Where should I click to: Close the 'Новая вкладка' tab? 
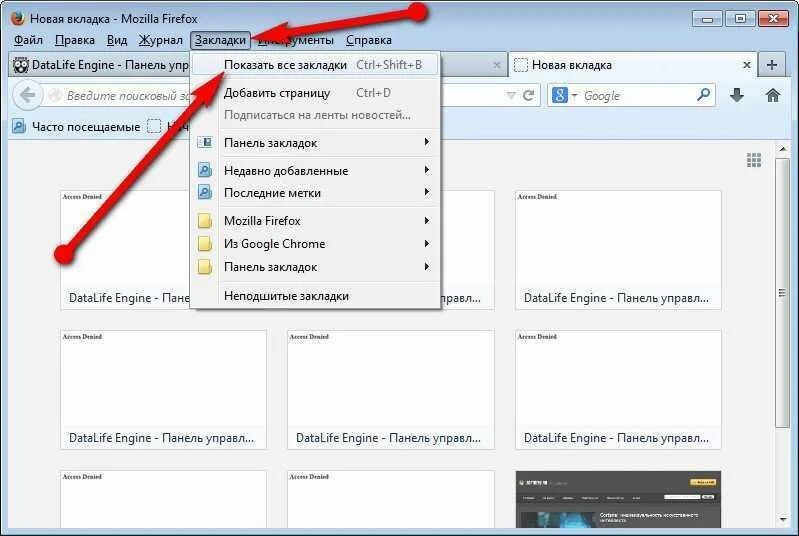[747, 65]
